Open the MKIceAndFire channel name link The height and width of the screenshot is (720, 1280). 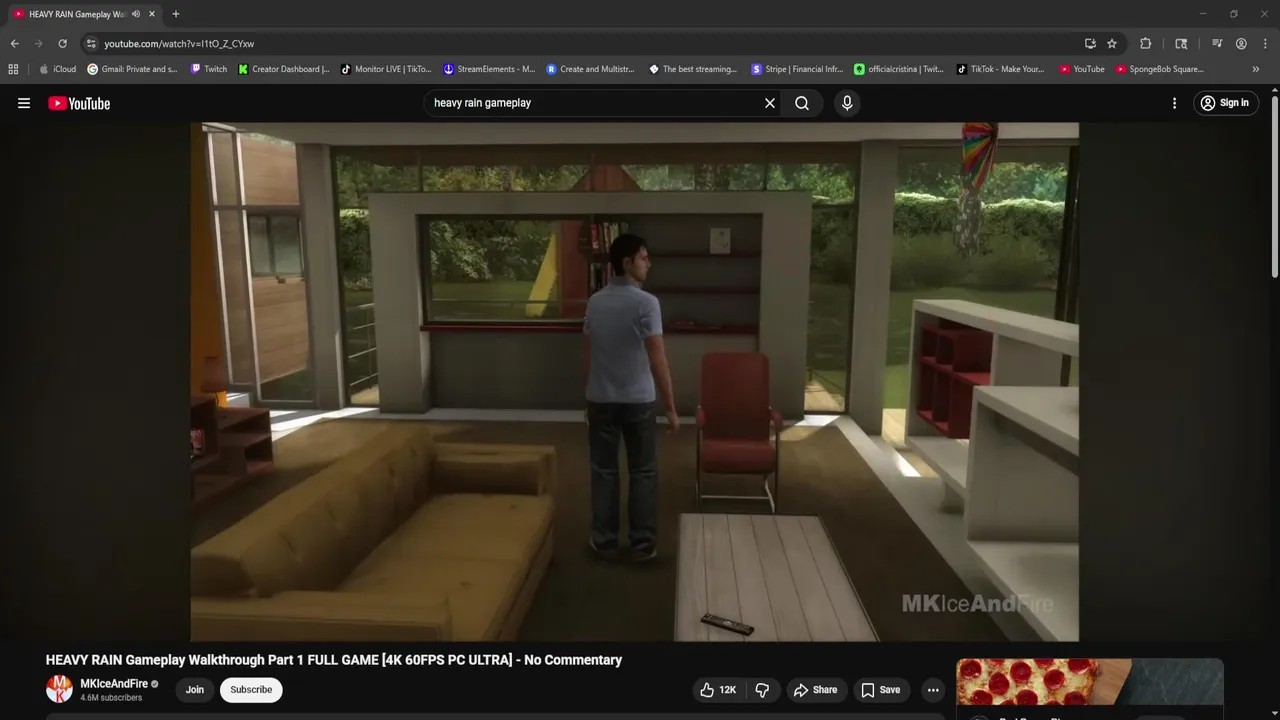[x=114, y=684]
